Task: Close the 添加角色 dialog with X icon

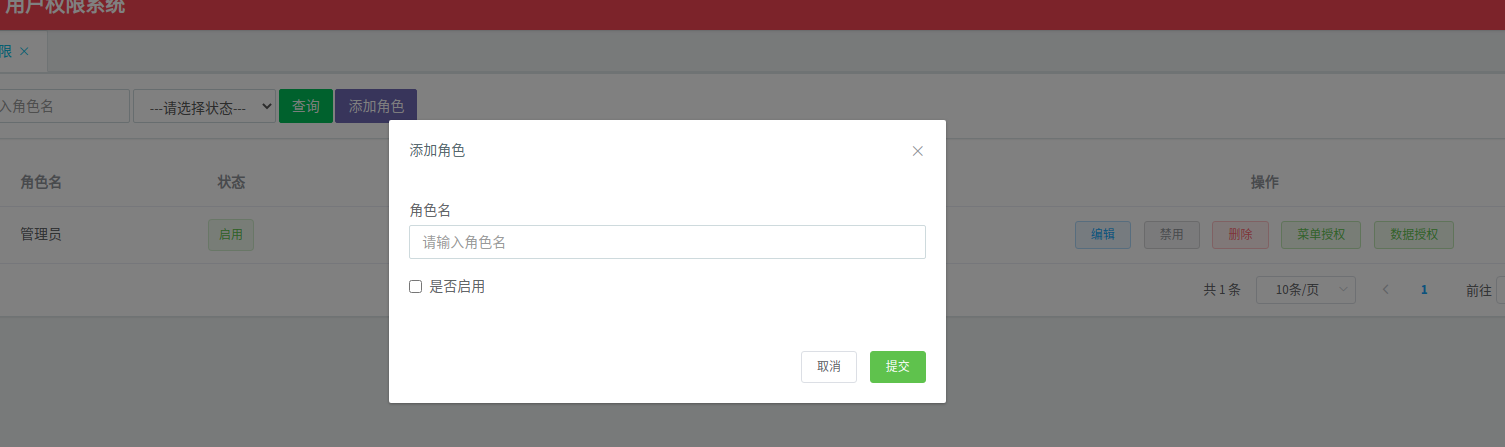Action: [x=917, y=151]
